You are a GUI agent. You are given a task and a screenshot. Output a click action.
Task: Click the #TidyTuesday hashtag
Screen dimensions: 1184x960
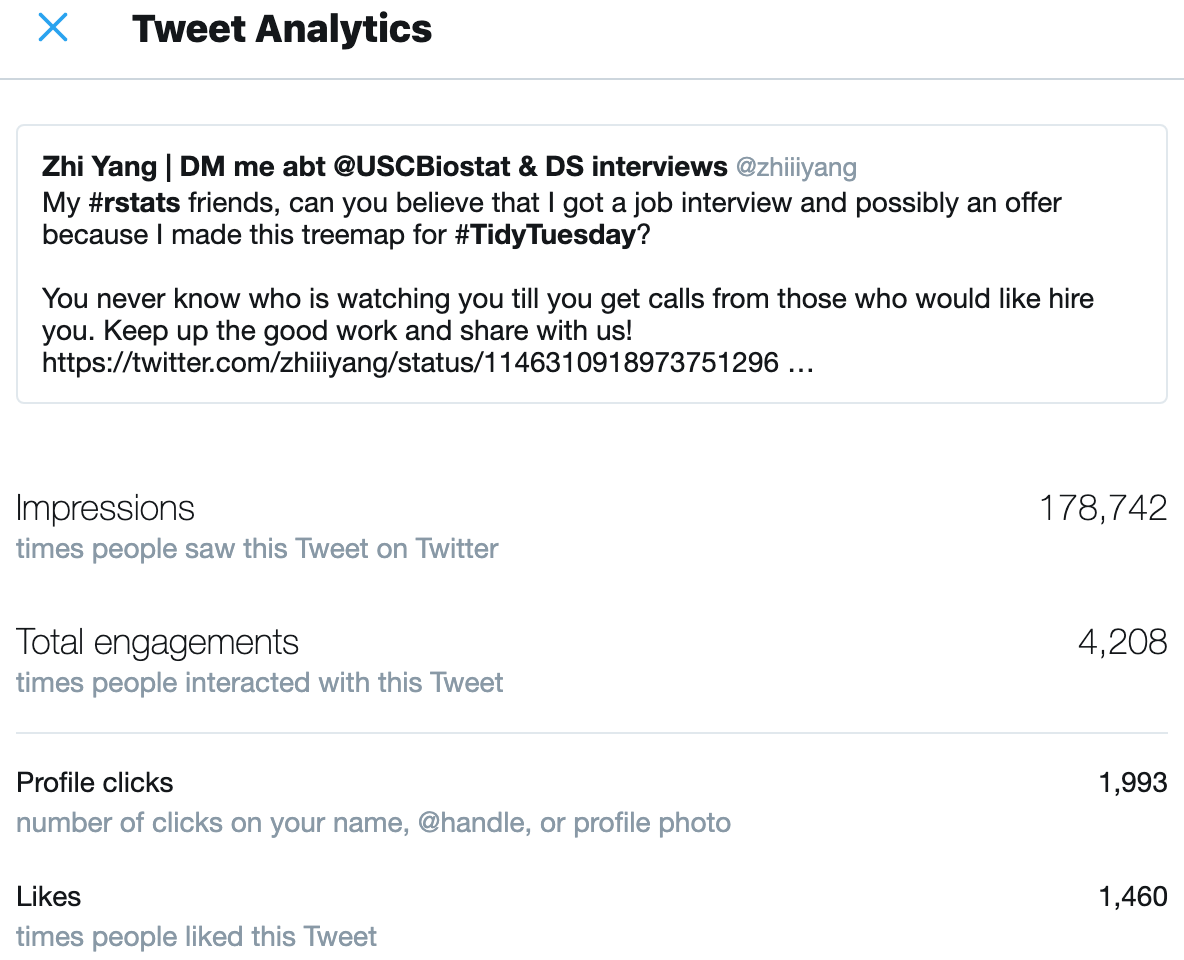[x=546, y=235]
